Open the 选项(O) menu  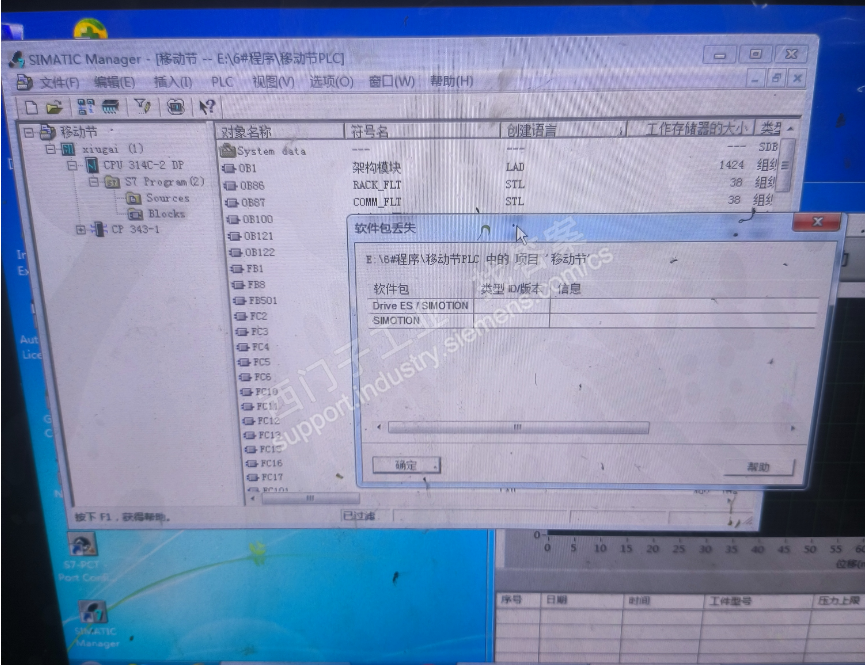pyautogui.click(x=331, y=82)
